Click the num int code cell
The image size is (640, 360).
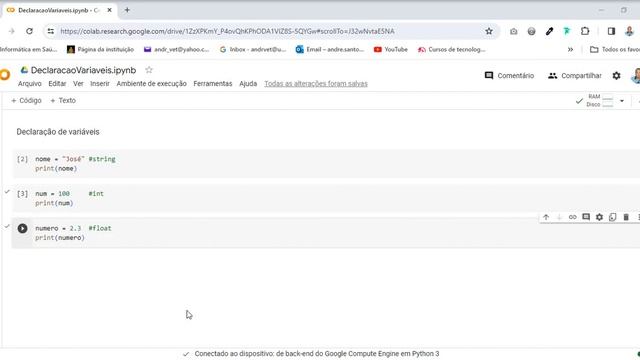coord(327,198)
